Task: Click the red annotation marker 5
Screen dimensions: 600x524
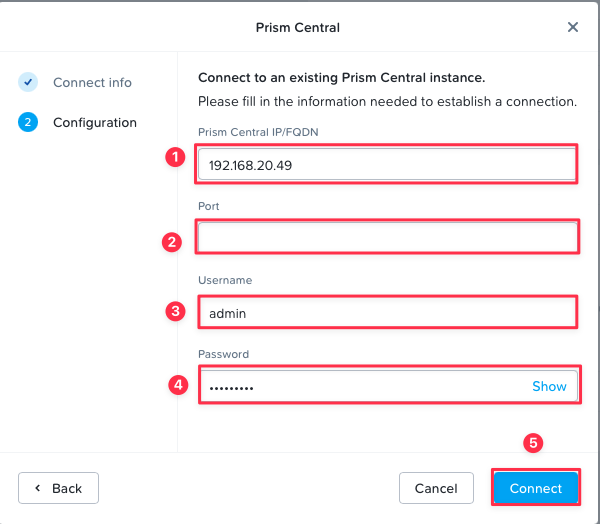Action: coord(533,443)
